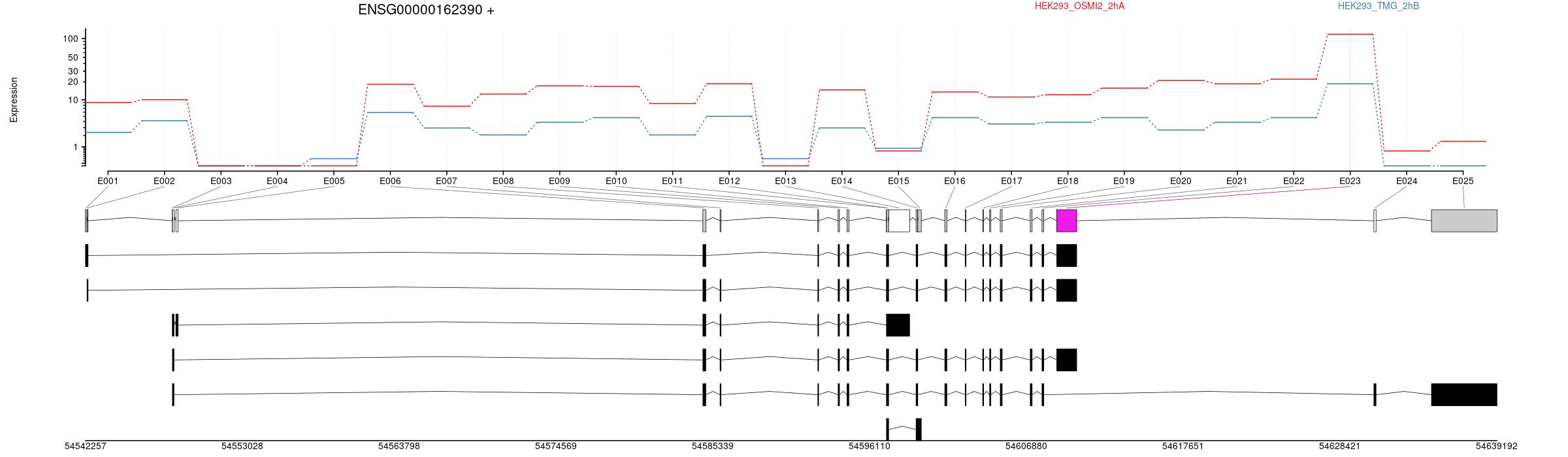The width and height of the screenshot is (1568, 457).
Task: Click genomic coordinate 54596110
Action: pos(870,447)
